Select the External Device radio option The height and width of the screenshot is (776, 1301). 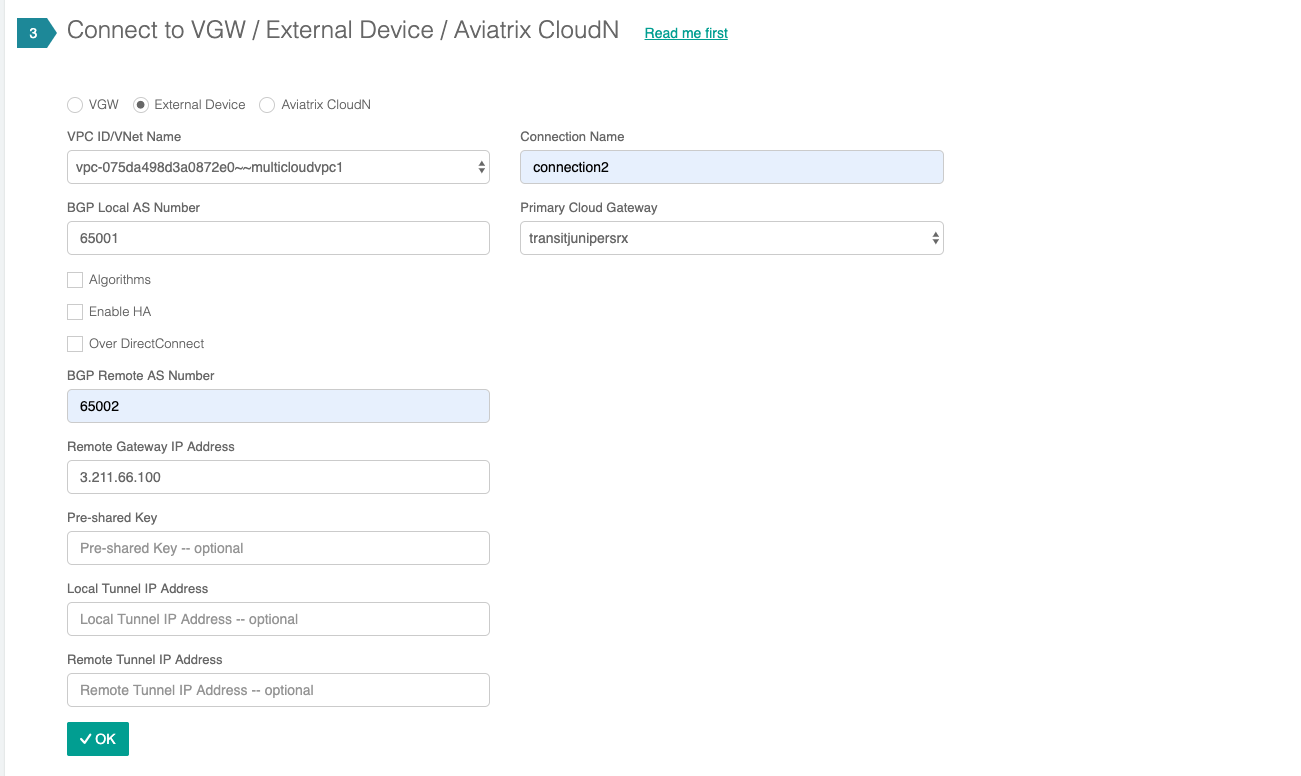[141, 105]
